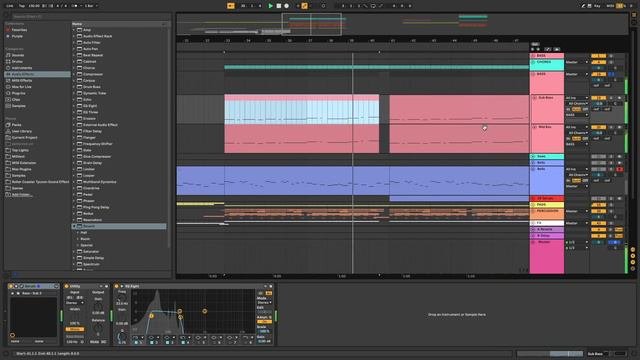640x360 pixels.
Task: Disarm the red Bells record arm button
Action: coord(620,169)
